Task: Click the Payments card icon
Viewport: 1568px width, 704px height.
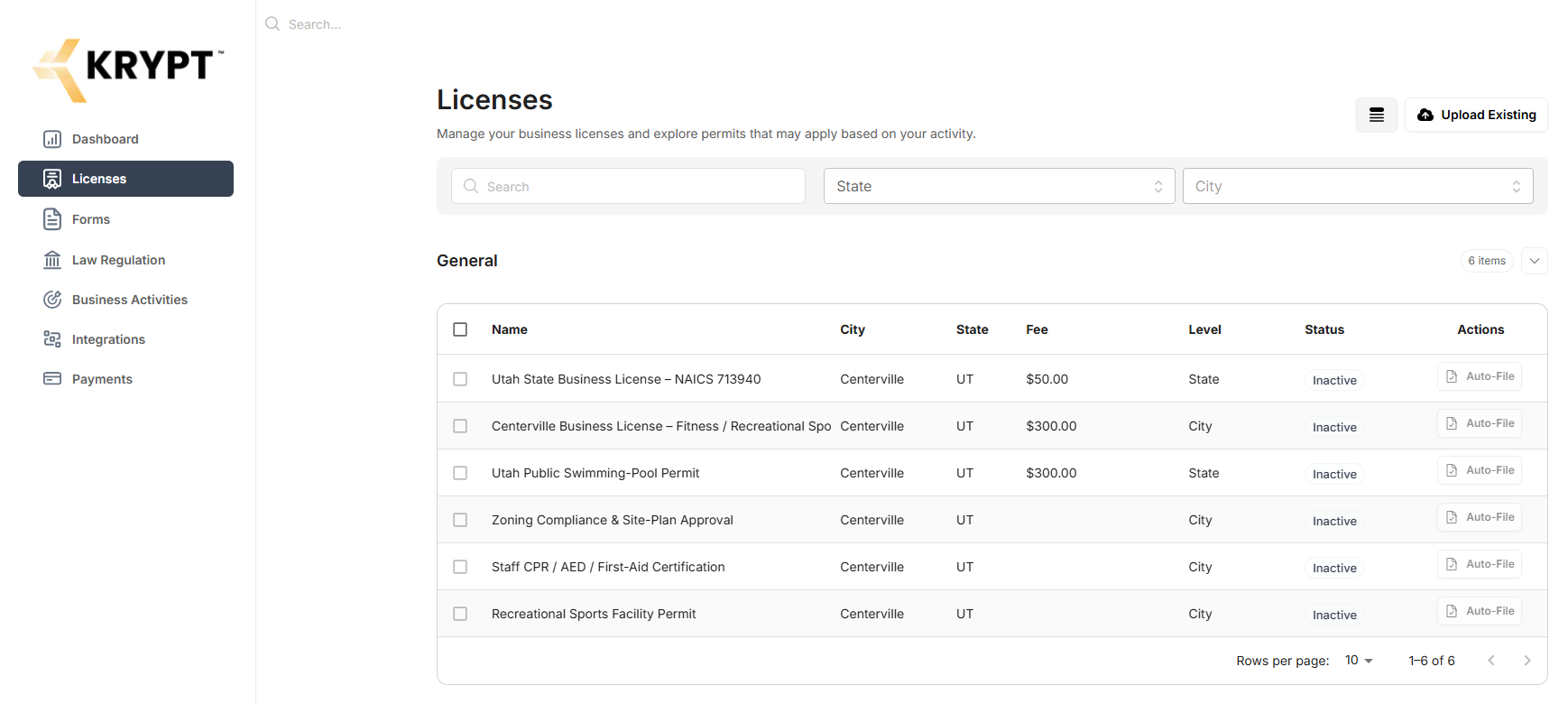Action: [52, 379]
